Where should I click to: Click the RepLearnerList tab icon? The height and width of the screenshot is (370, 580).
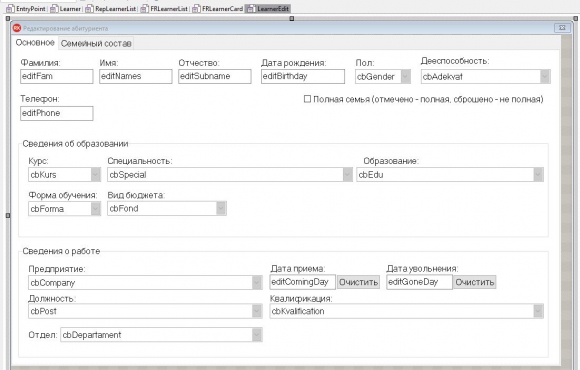[89, 9]
